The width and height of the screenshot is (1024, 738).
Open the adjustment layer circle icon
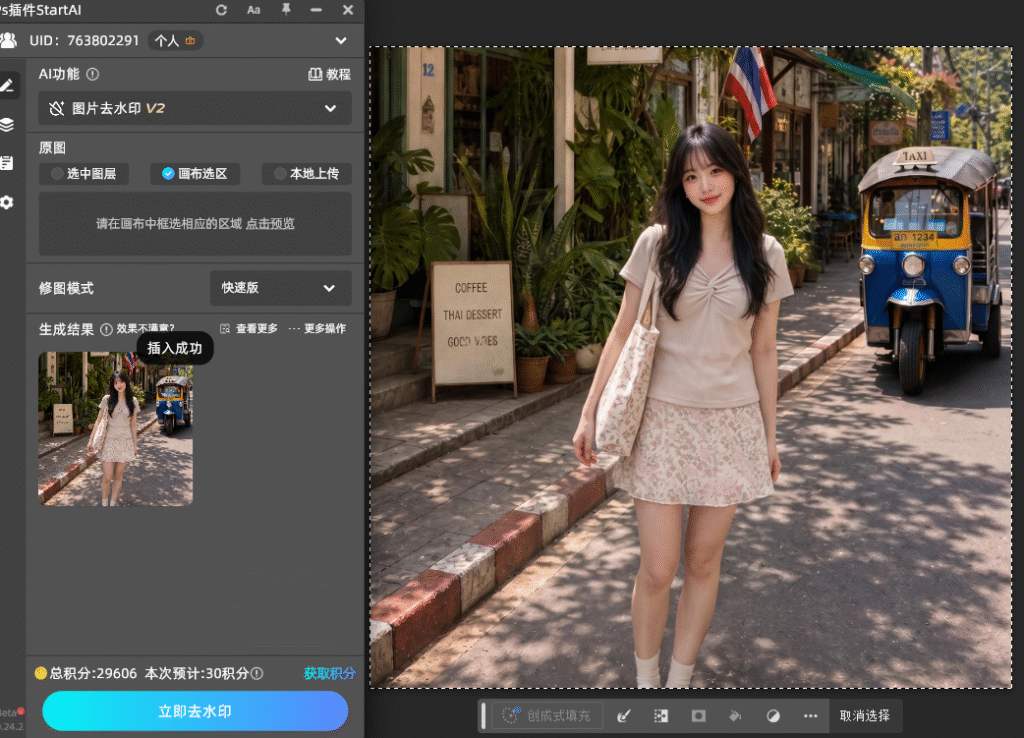[773, 716]
